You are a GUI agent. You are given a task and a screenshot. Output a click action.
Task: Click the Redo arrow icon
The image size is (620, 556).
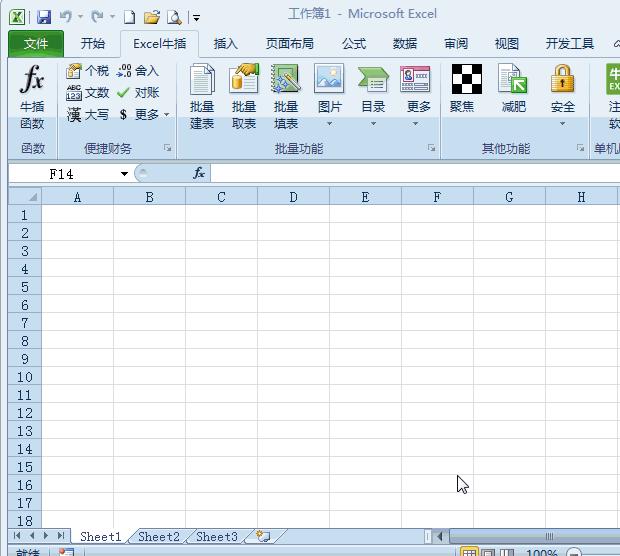[x=97, y=17]
